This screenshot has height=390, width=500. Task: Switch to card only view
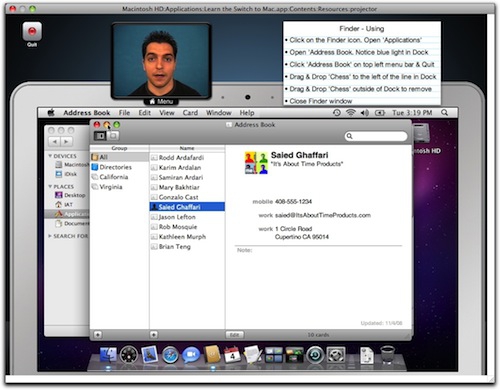pyautogui.click(x=113, y=136)
